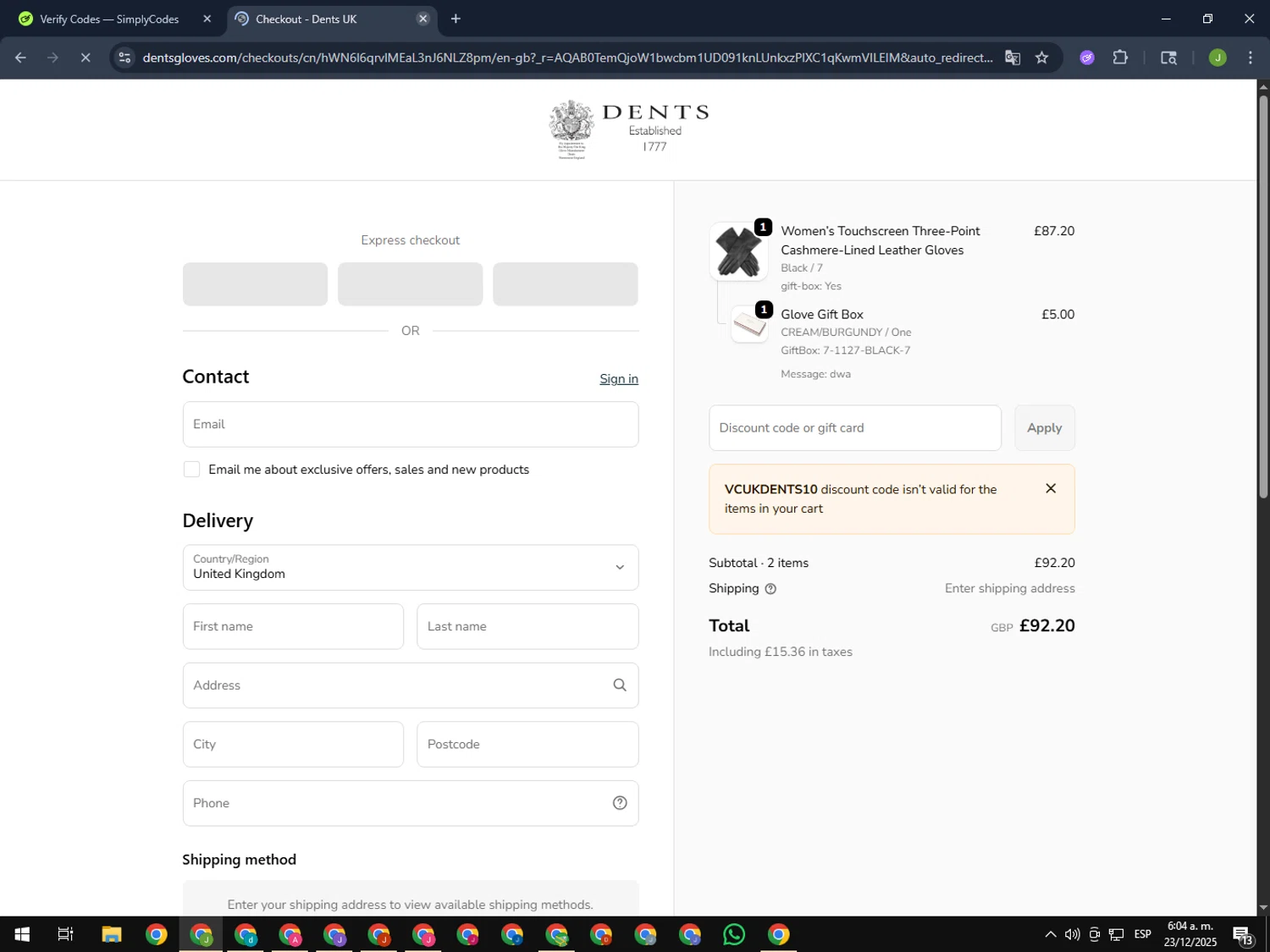Click the taskbar clock showing 6:04 a. m.
1270x952 pixels.
coord(1190,934)
